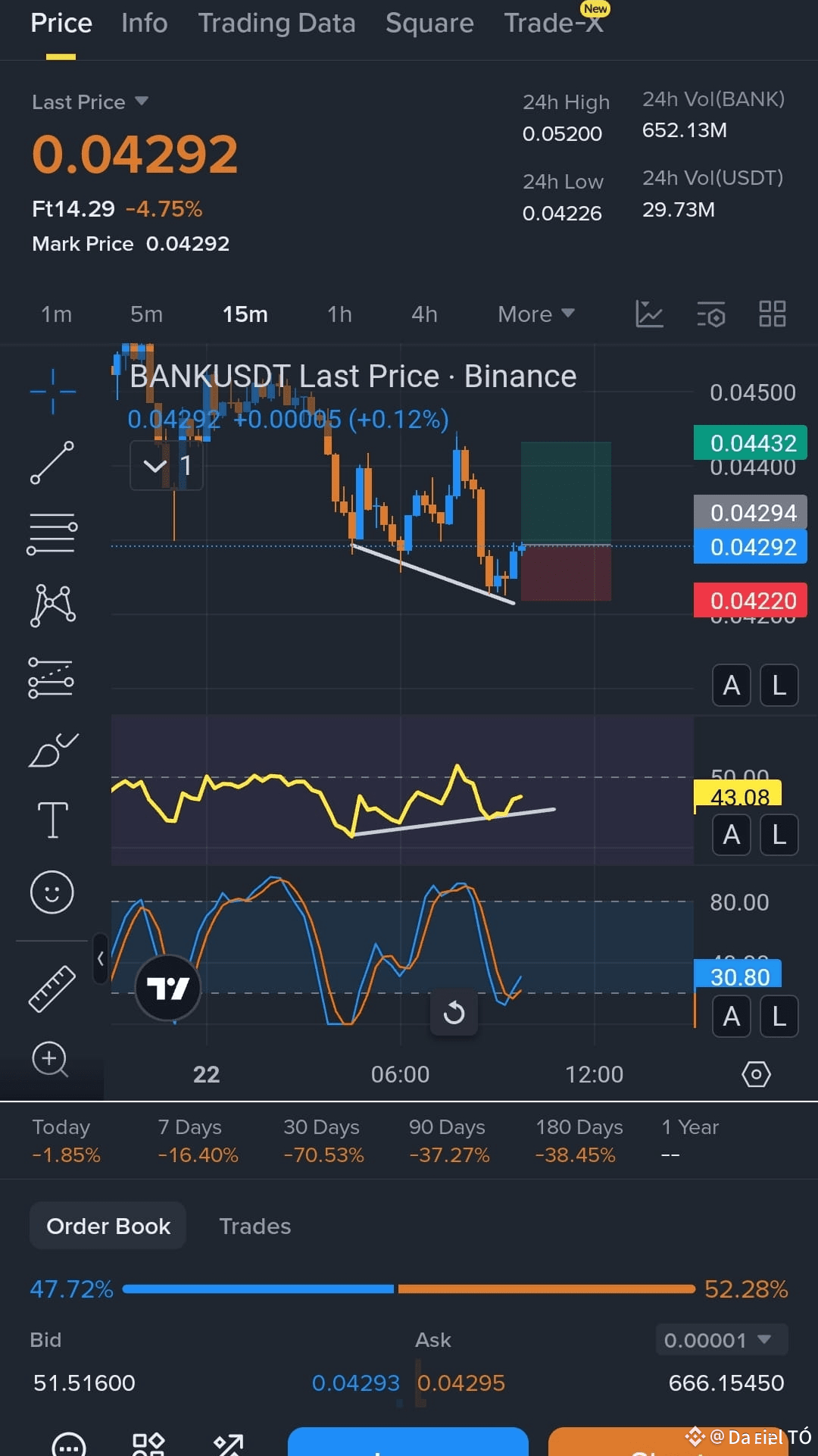Open multi-chart grid layout icon
Viewport: 818px width, 1456px height.
773,314
